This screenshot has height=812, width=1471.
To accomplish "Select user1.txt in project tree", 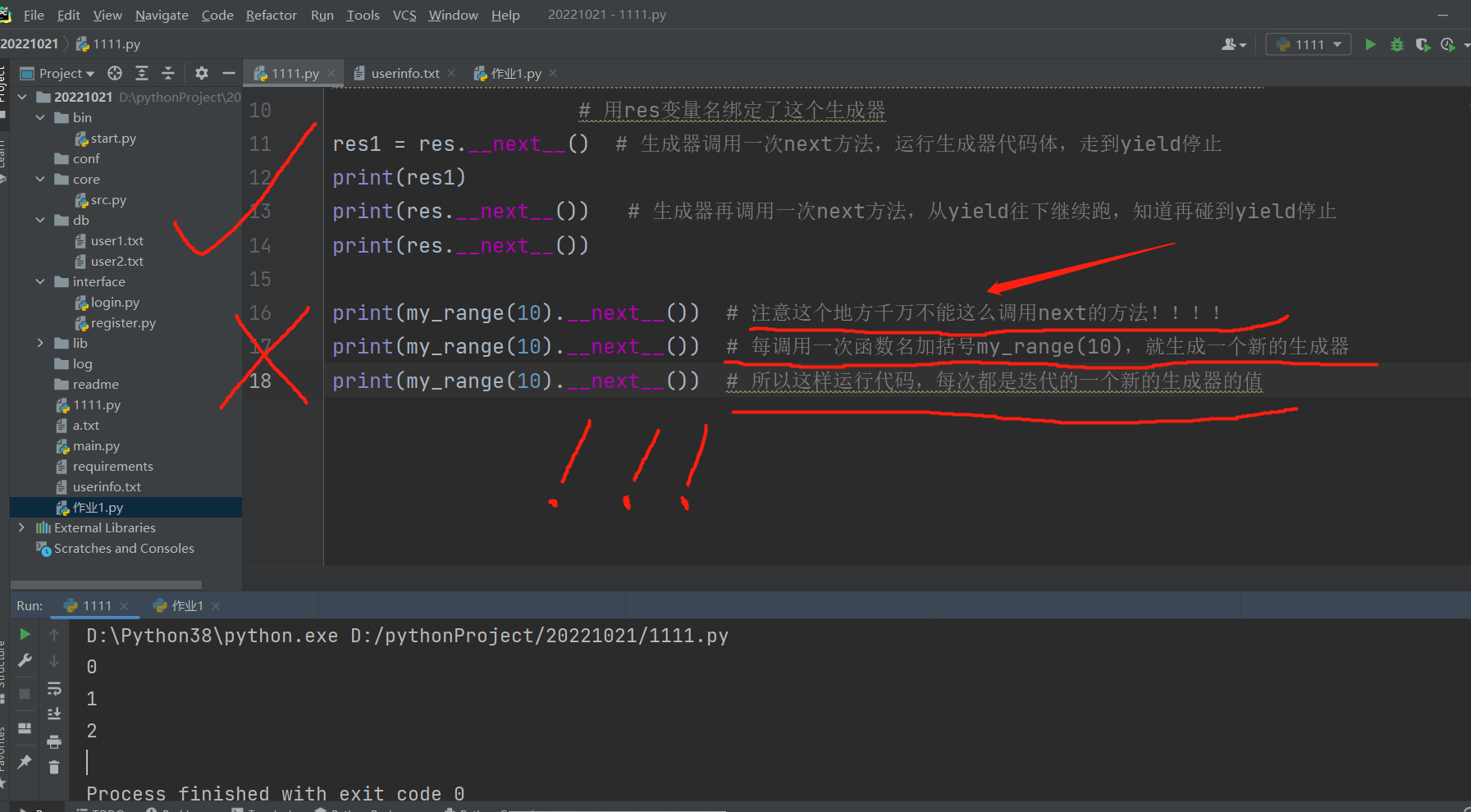I will pyautogui.click(x=116, y=240).
